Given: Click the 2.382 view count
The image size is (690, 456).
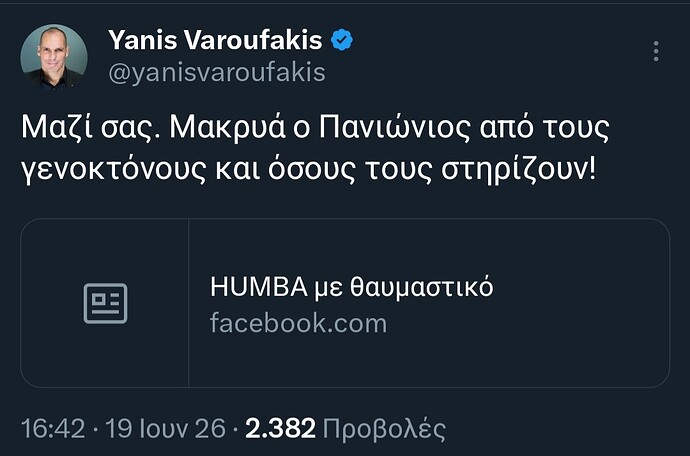Looking at the screenshot, I should pos(280,428).
